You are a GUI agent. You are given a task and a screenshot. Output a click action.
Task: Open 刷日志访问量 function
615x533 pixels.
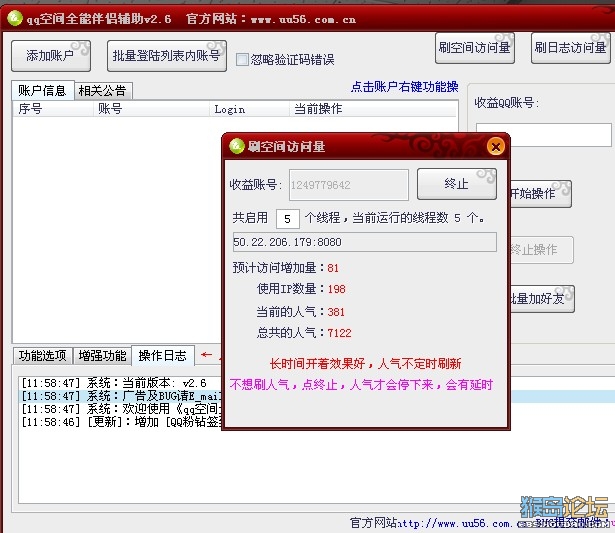[571, 48]
